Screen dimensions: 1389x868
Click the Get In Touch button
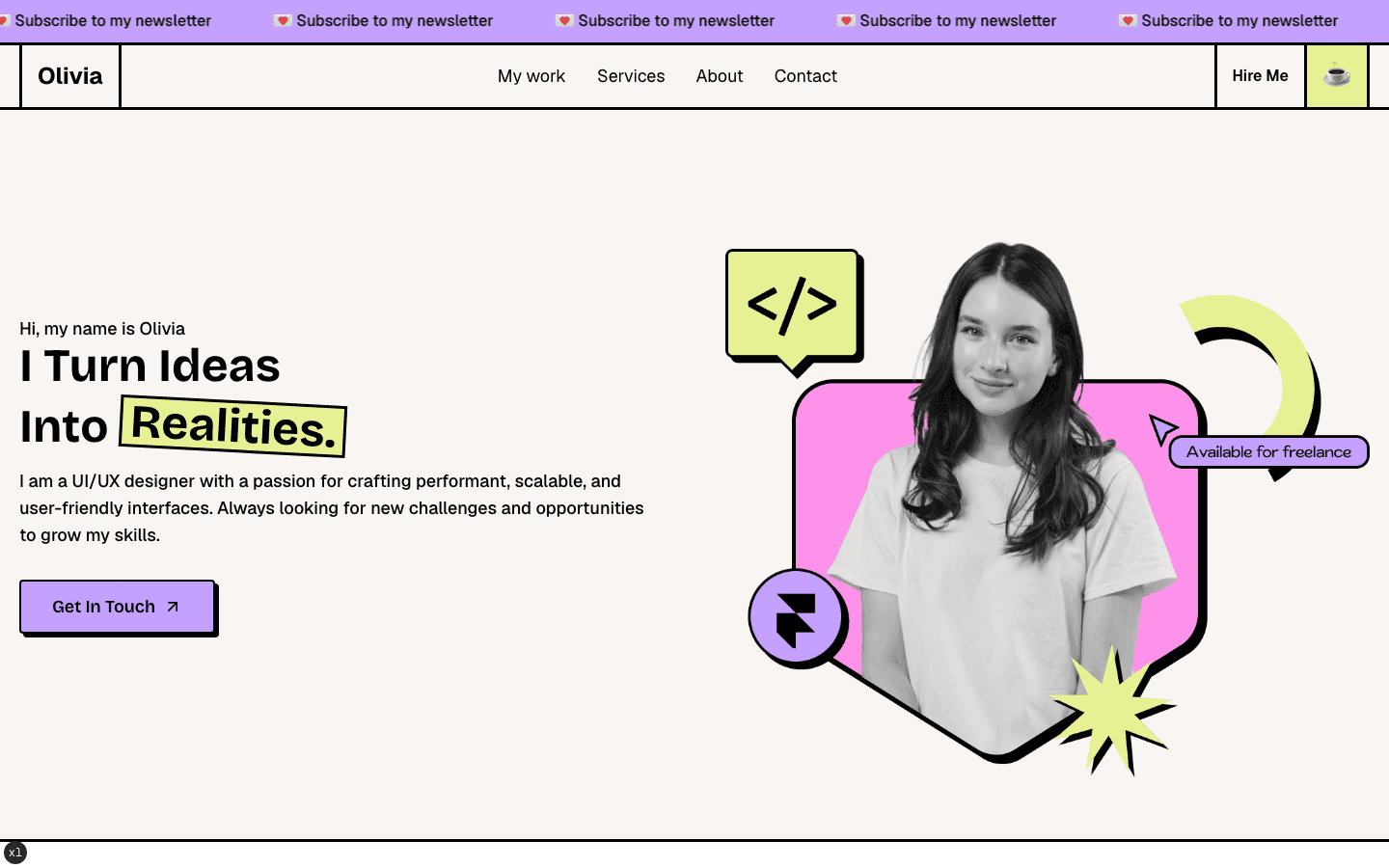coord(118,607)
